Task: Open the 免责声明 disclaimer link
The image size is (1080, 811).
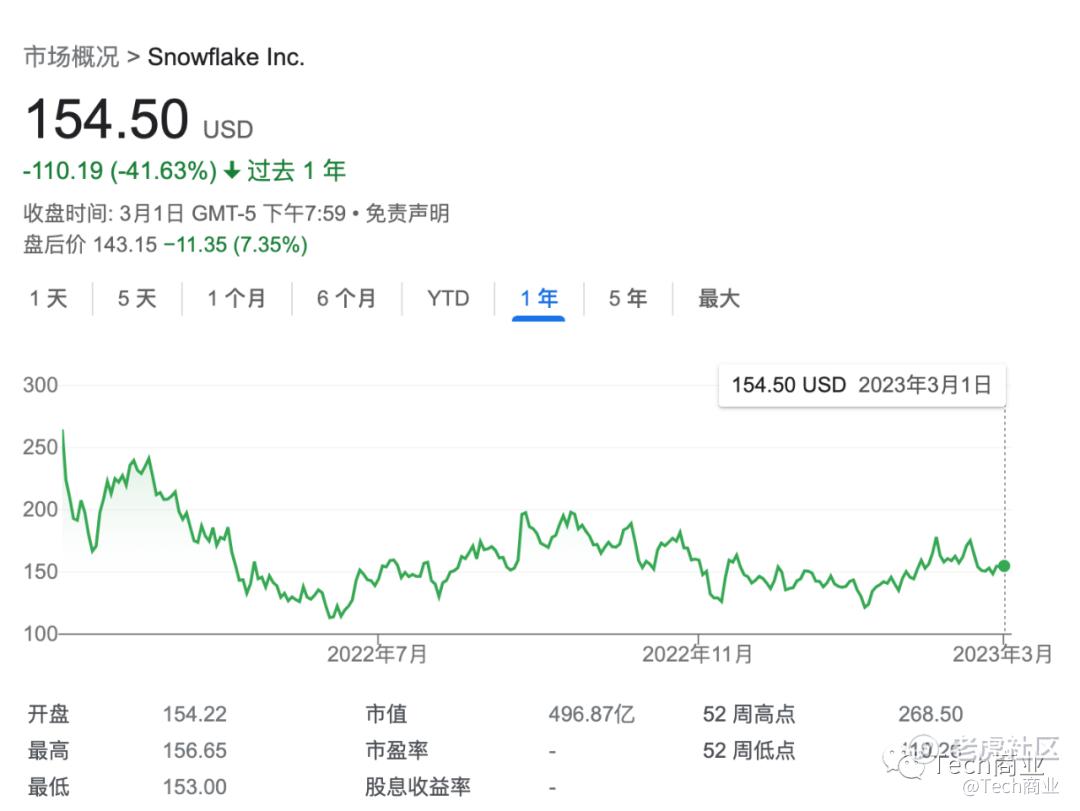Action: click(407, 213)
